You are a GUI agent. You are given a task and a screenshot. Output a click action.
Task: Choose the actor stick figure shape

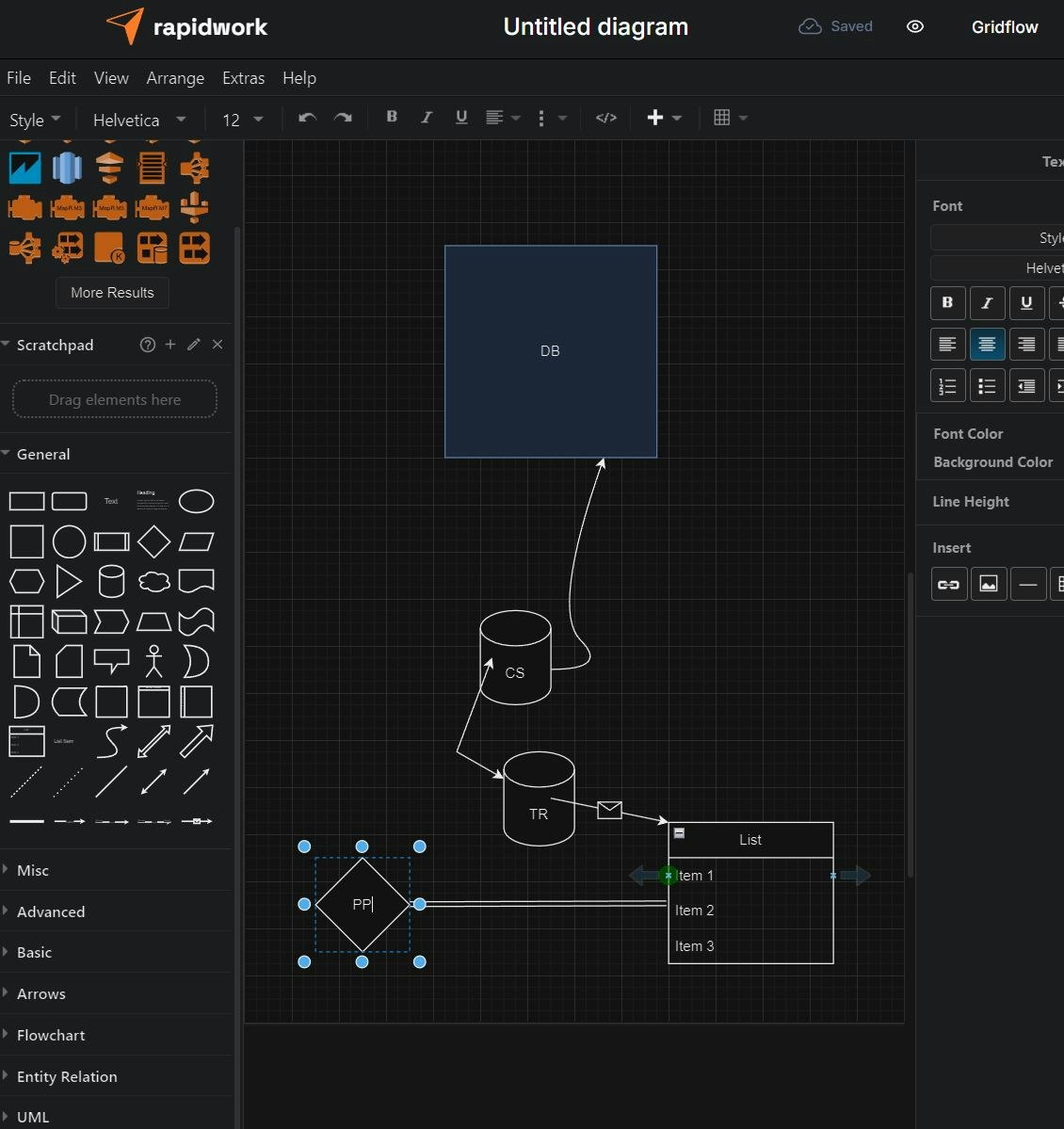[154, 661]
